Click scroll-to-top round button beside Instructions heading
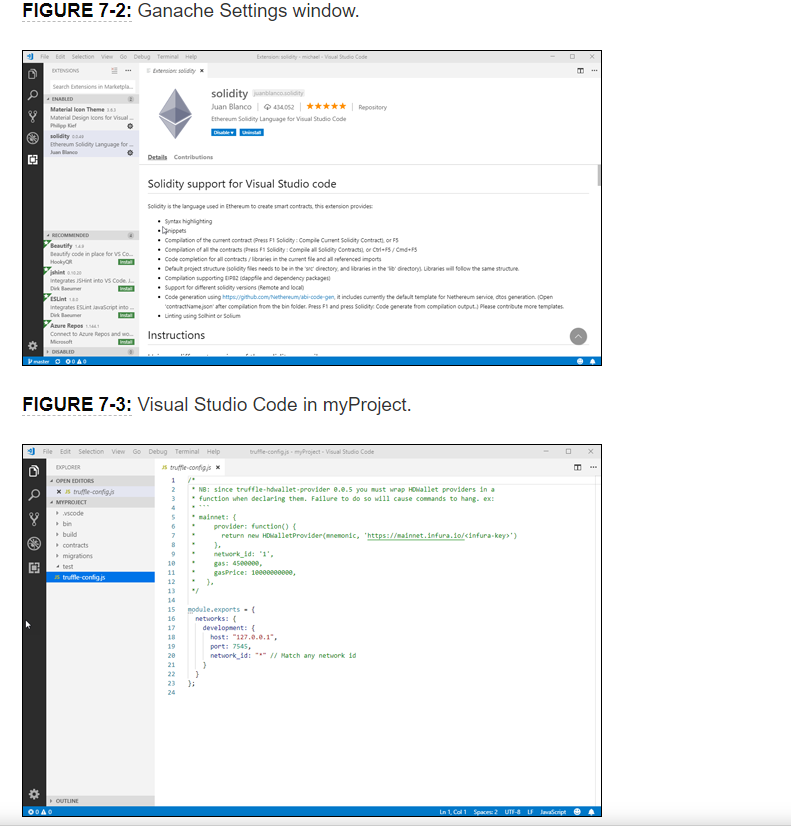Viewport: 791px width, 830px height. 578,336
